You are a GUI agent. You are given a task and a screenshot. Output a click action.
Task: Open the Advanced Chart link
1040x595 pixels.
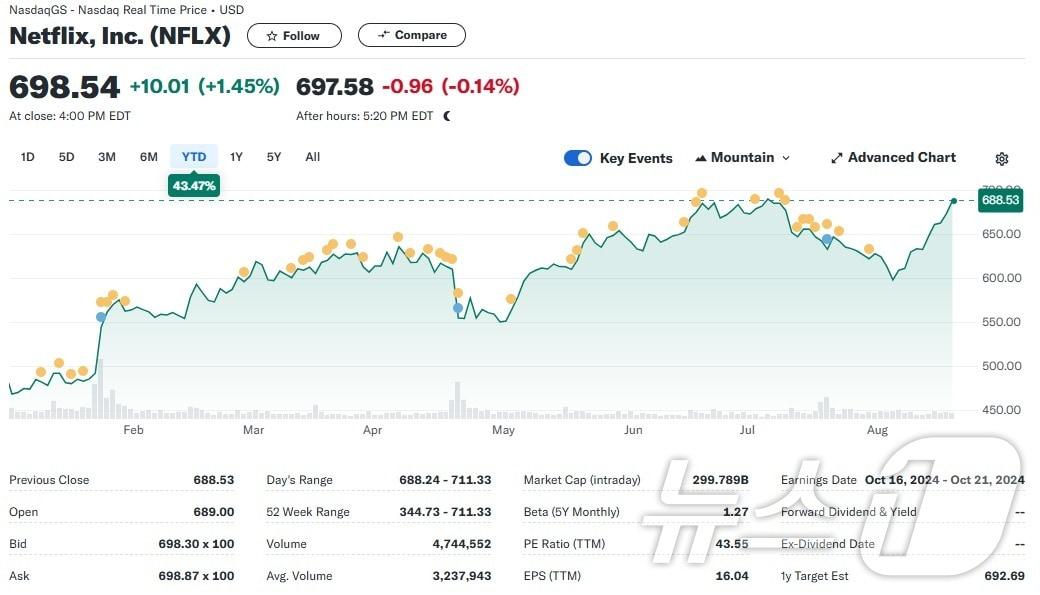(901, 158)
